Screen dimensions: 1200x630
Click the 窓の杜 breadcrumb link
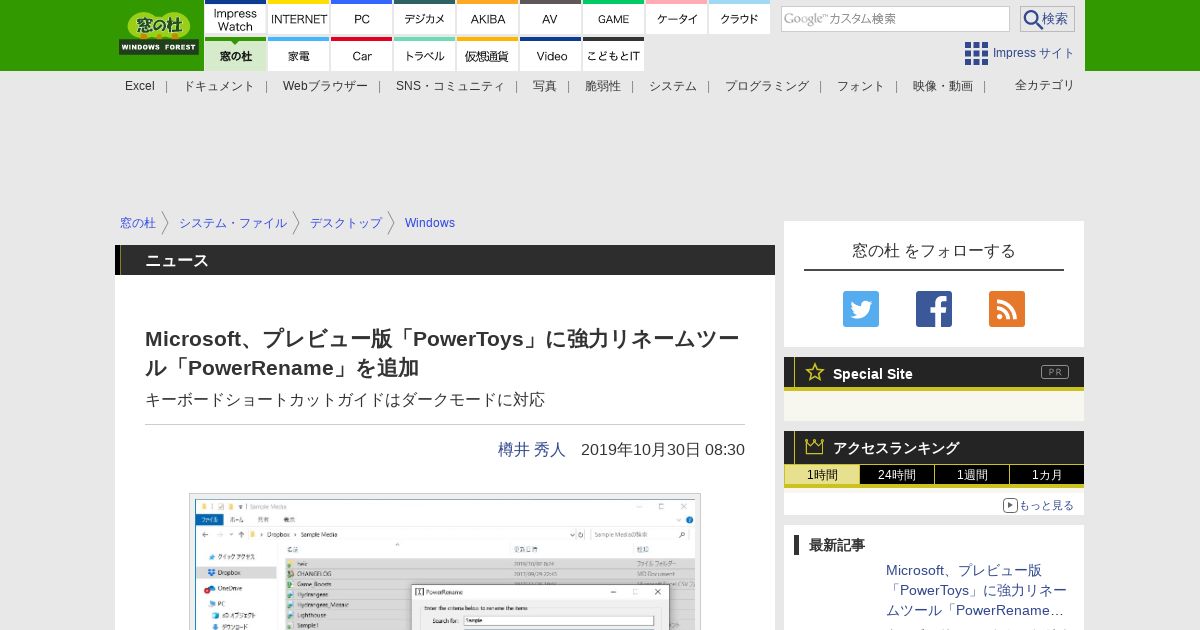point(138,223)
